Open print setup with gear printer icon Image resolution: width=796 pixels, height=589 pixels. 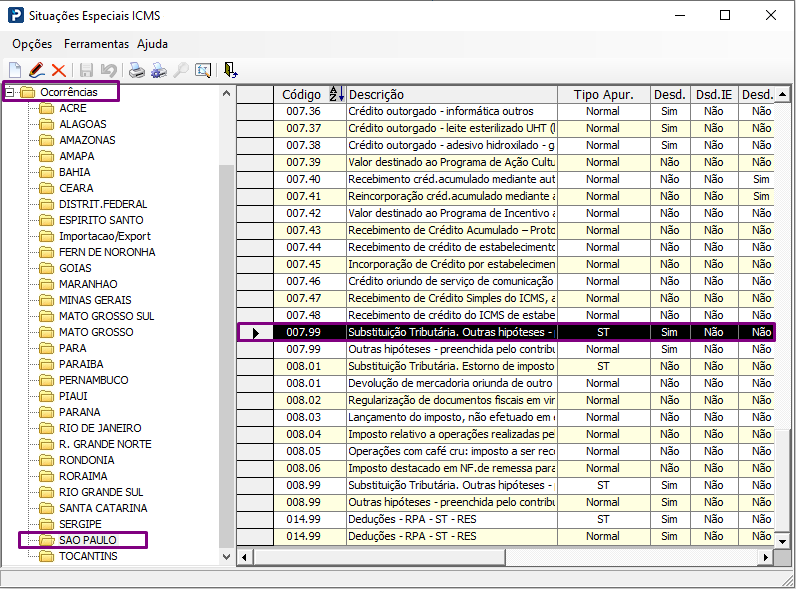pyautogui.click(x=159, y=70)
